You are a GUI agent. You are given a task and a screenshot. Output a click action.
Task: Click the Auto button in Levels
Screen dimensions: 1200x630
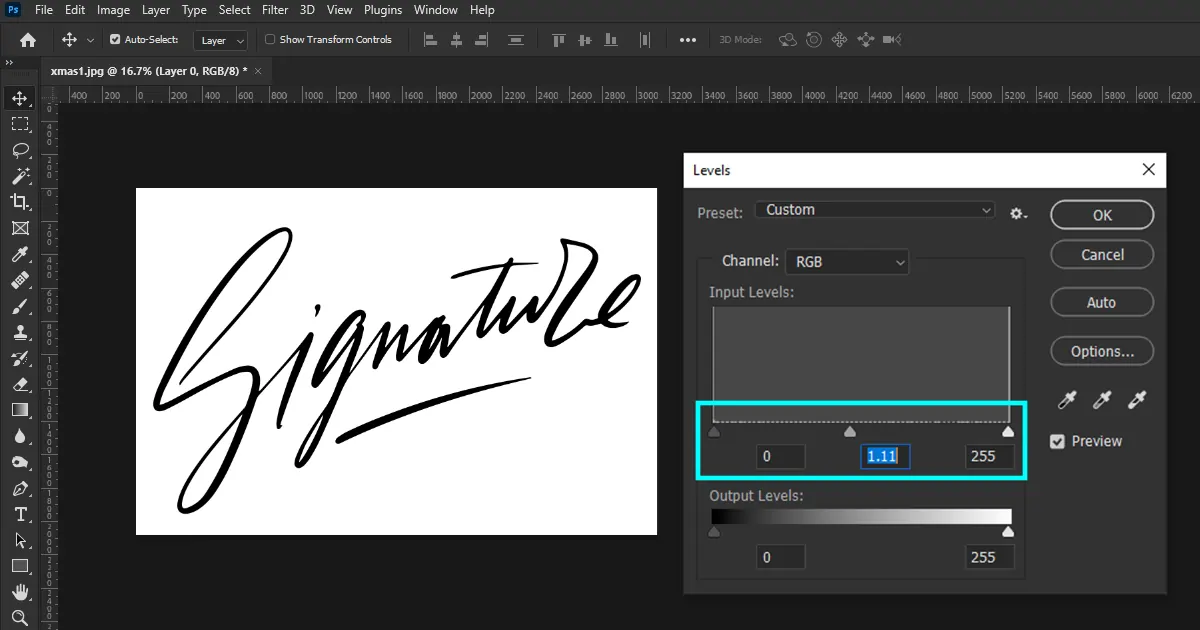[1101, 302]
